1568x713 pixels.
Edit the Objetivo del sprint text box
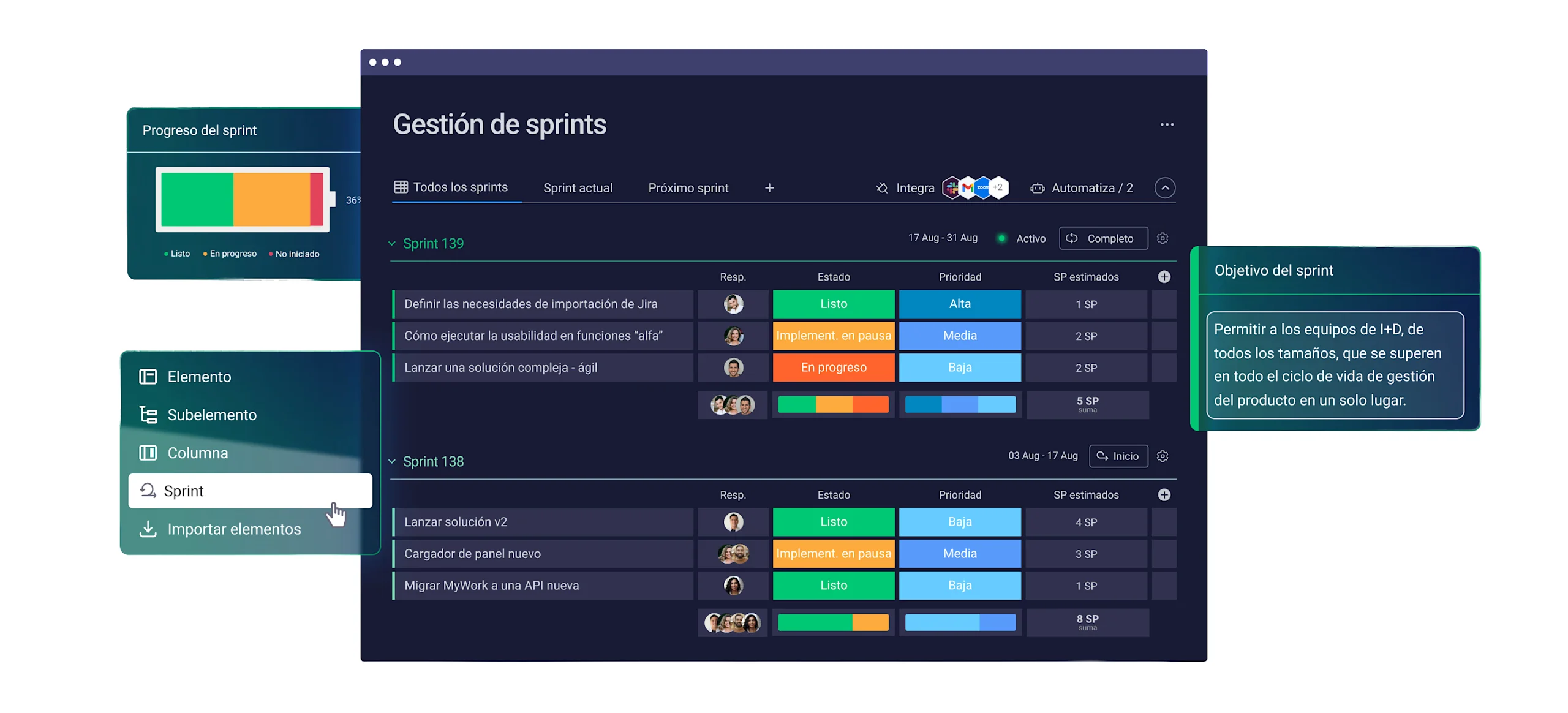tap(1334, 365)
